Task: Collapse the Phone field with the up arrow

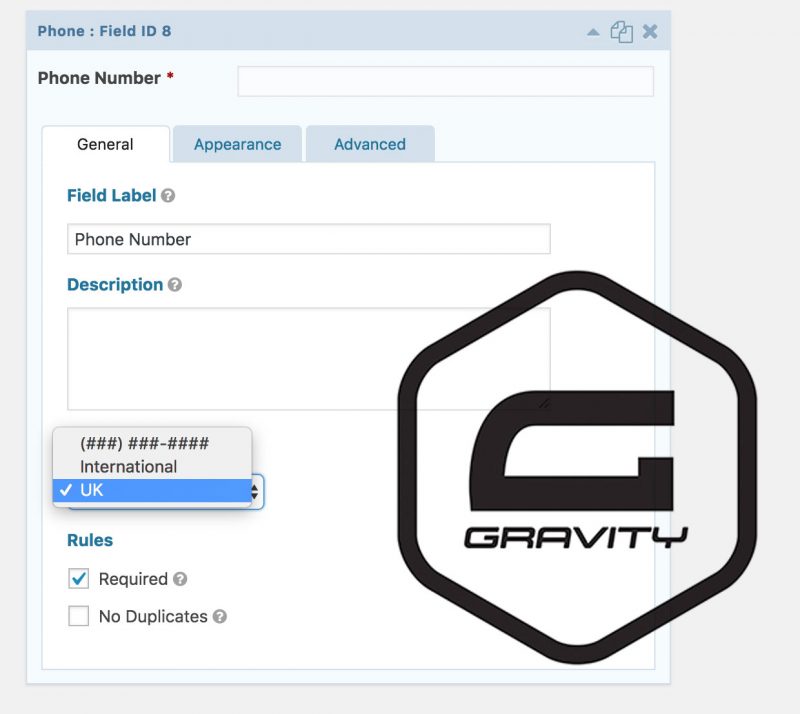Action: tap(593, 32)
